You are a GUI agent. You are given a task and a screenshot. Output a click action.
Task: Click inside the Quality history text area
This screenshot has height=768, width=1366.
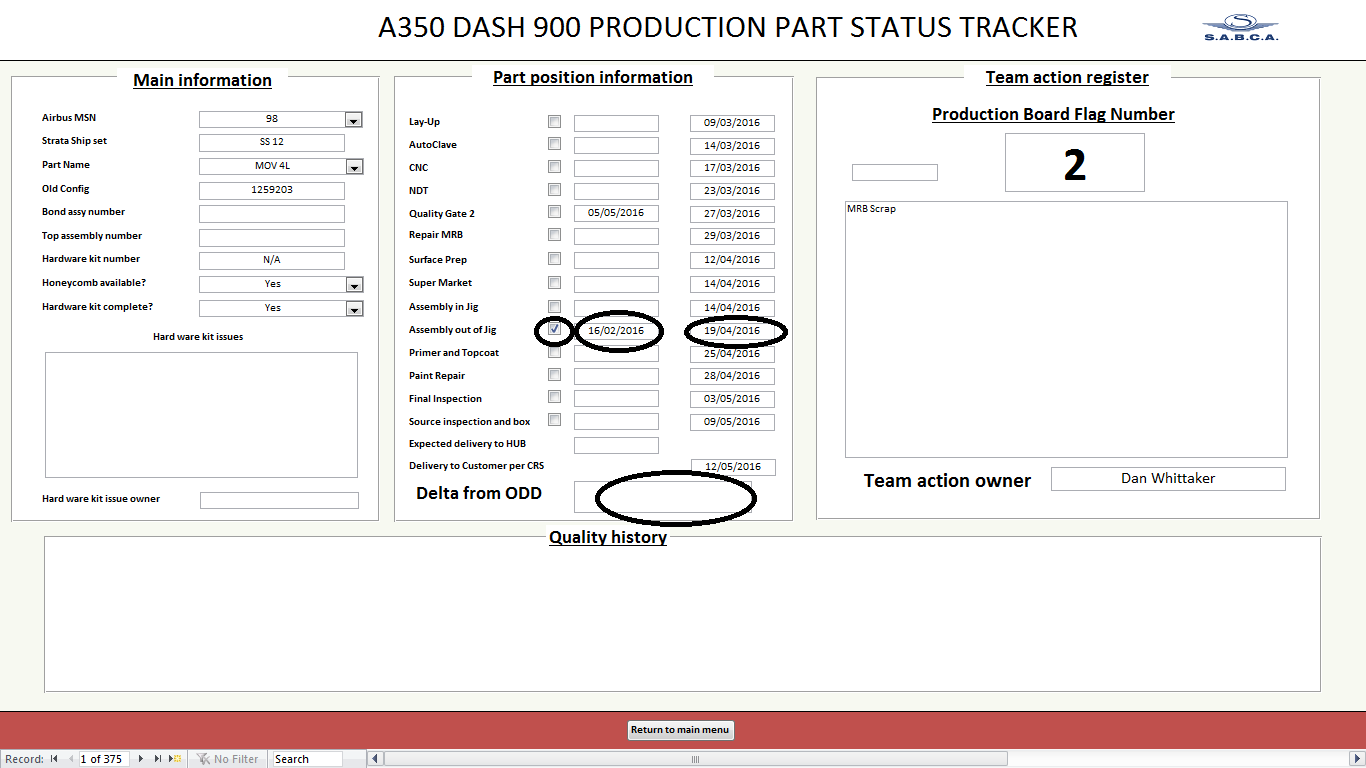[x=682, y=614]
